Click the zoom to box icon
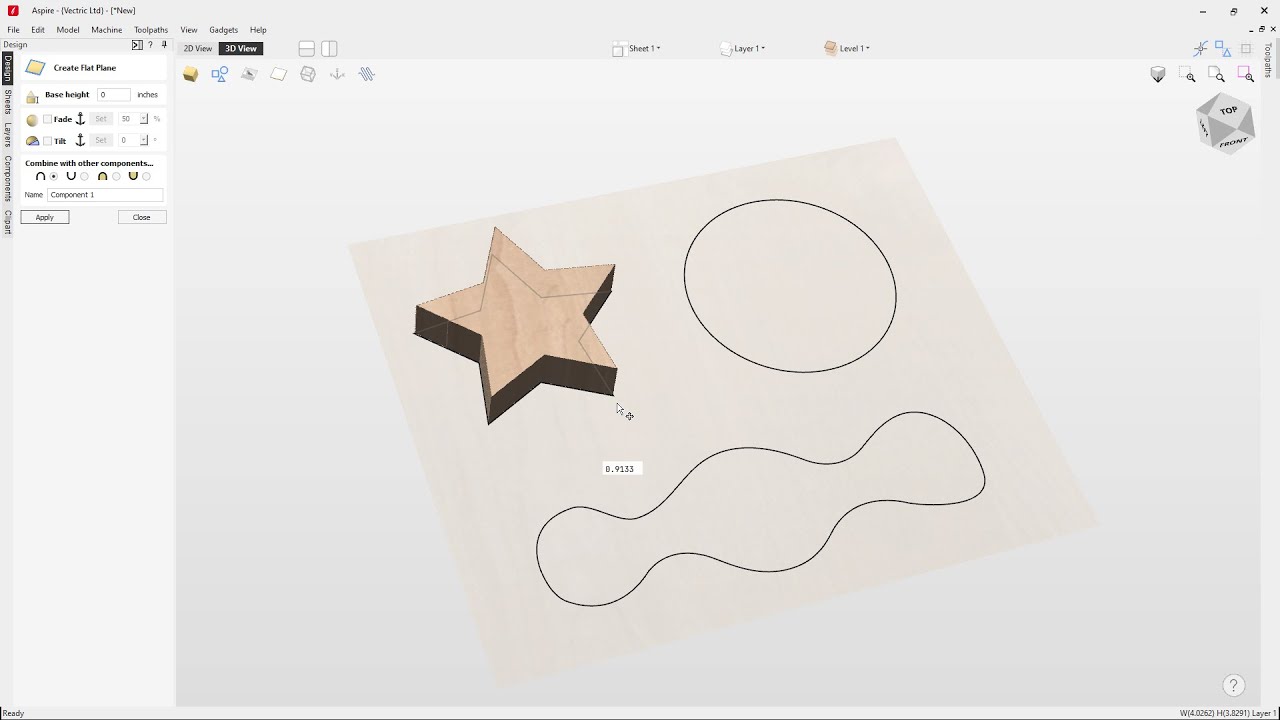The width and height of the screenshot is (1280, 720). coord(1187,74)
